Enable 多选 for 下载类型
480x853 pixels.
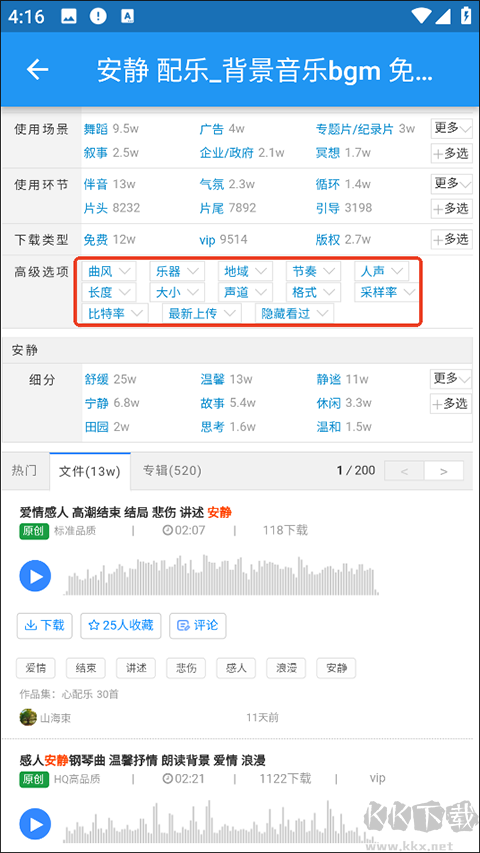coord(451,239)
